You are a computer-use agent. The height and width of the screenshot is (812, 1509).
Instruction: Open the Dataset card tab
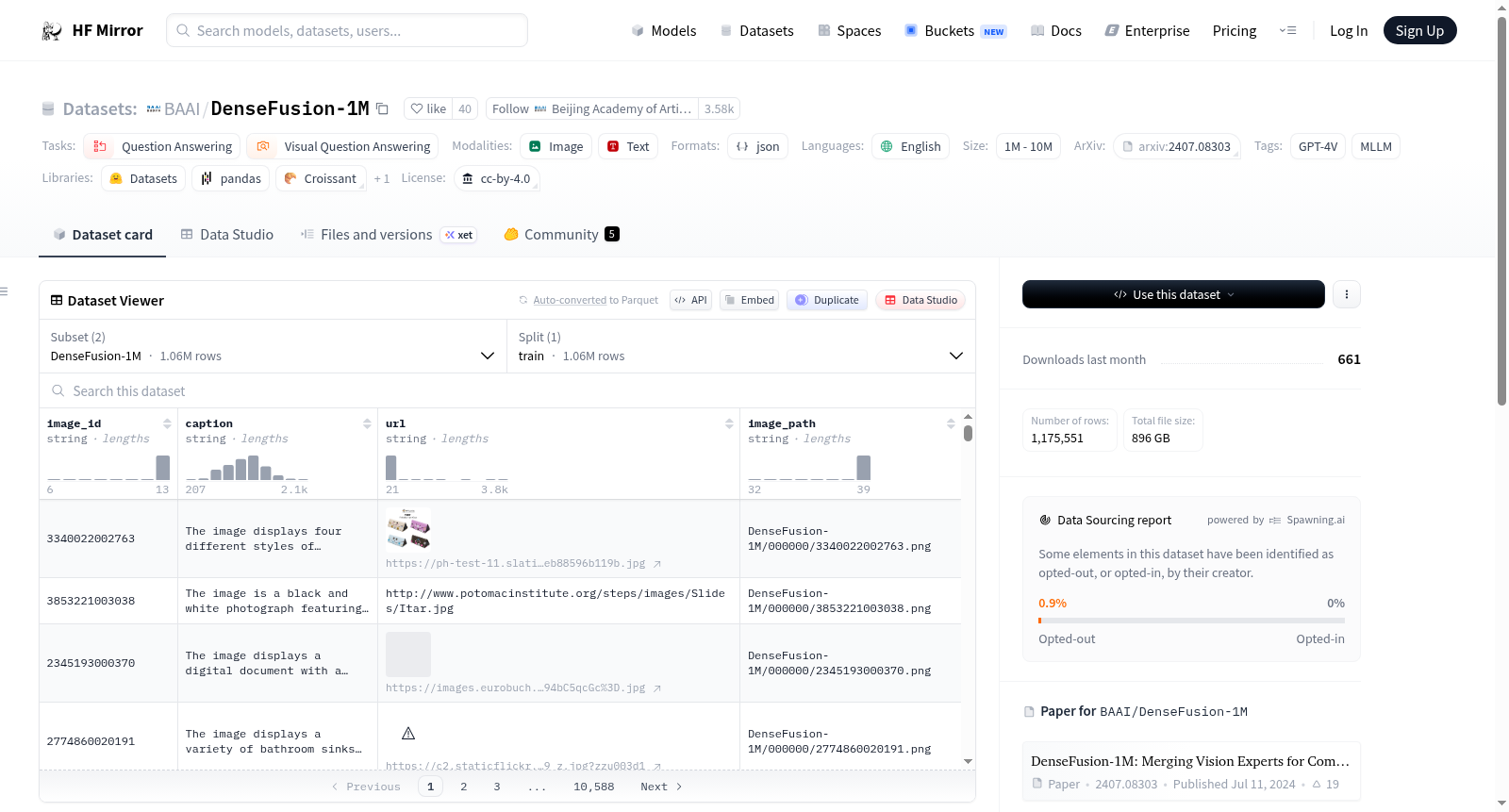(x=103, y=235)
